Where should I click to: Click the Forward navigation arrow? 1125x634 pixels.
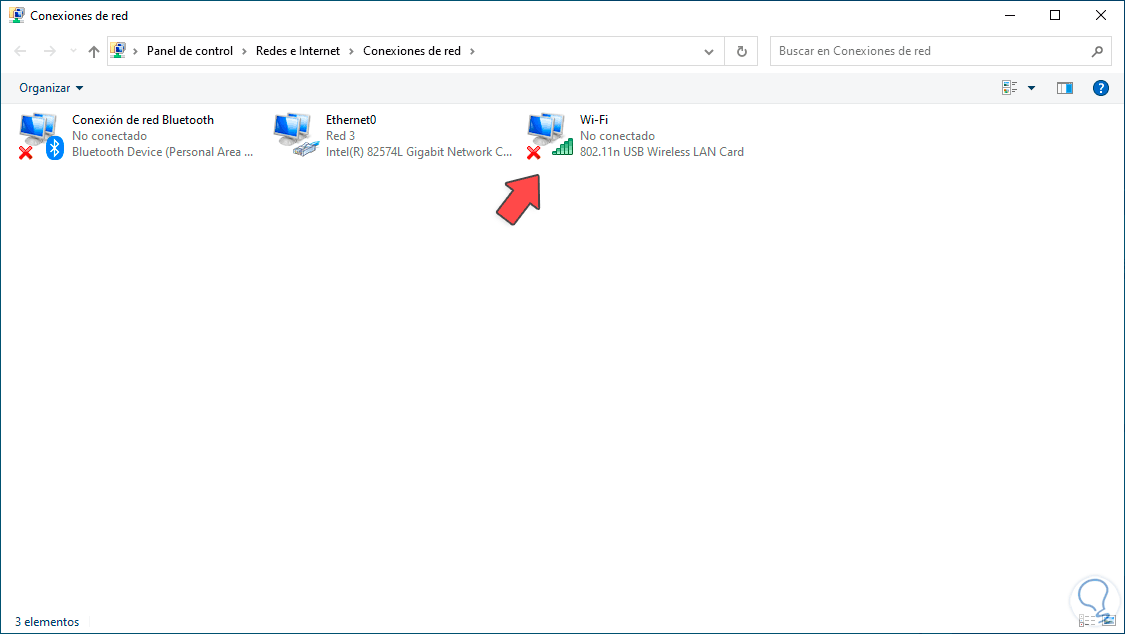[50, 51]
